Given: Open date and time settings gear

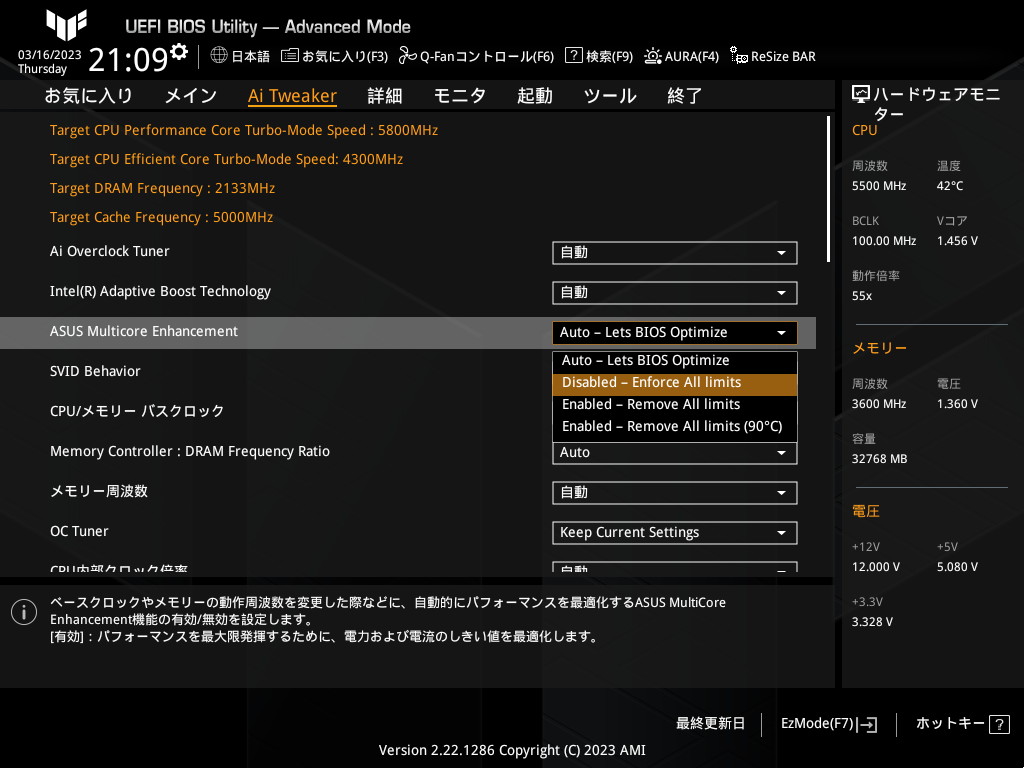Looking at the screenshot, I should [x=179, y=51].
